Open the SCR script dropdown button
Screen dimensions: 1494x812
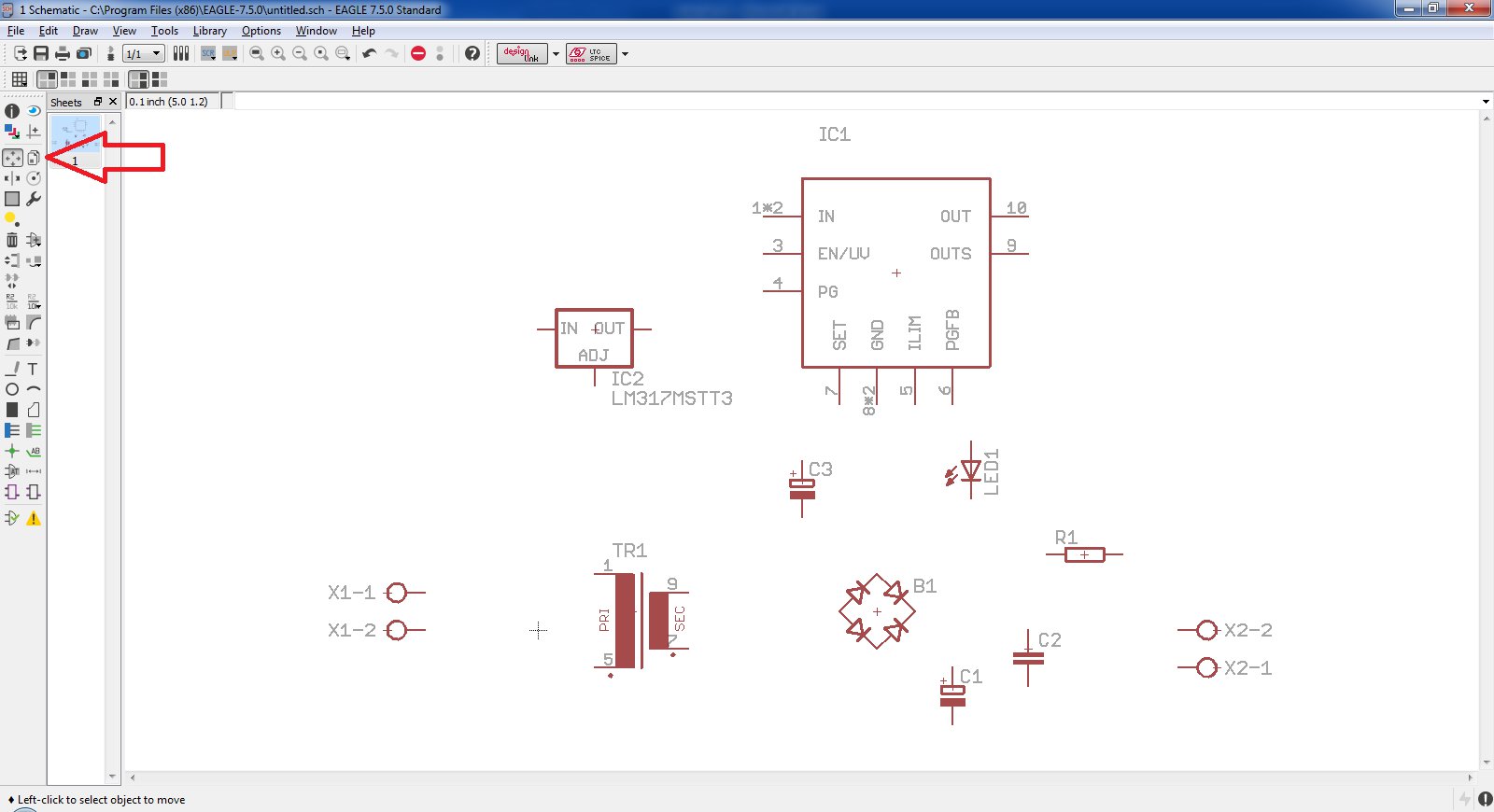click(208, 53)
